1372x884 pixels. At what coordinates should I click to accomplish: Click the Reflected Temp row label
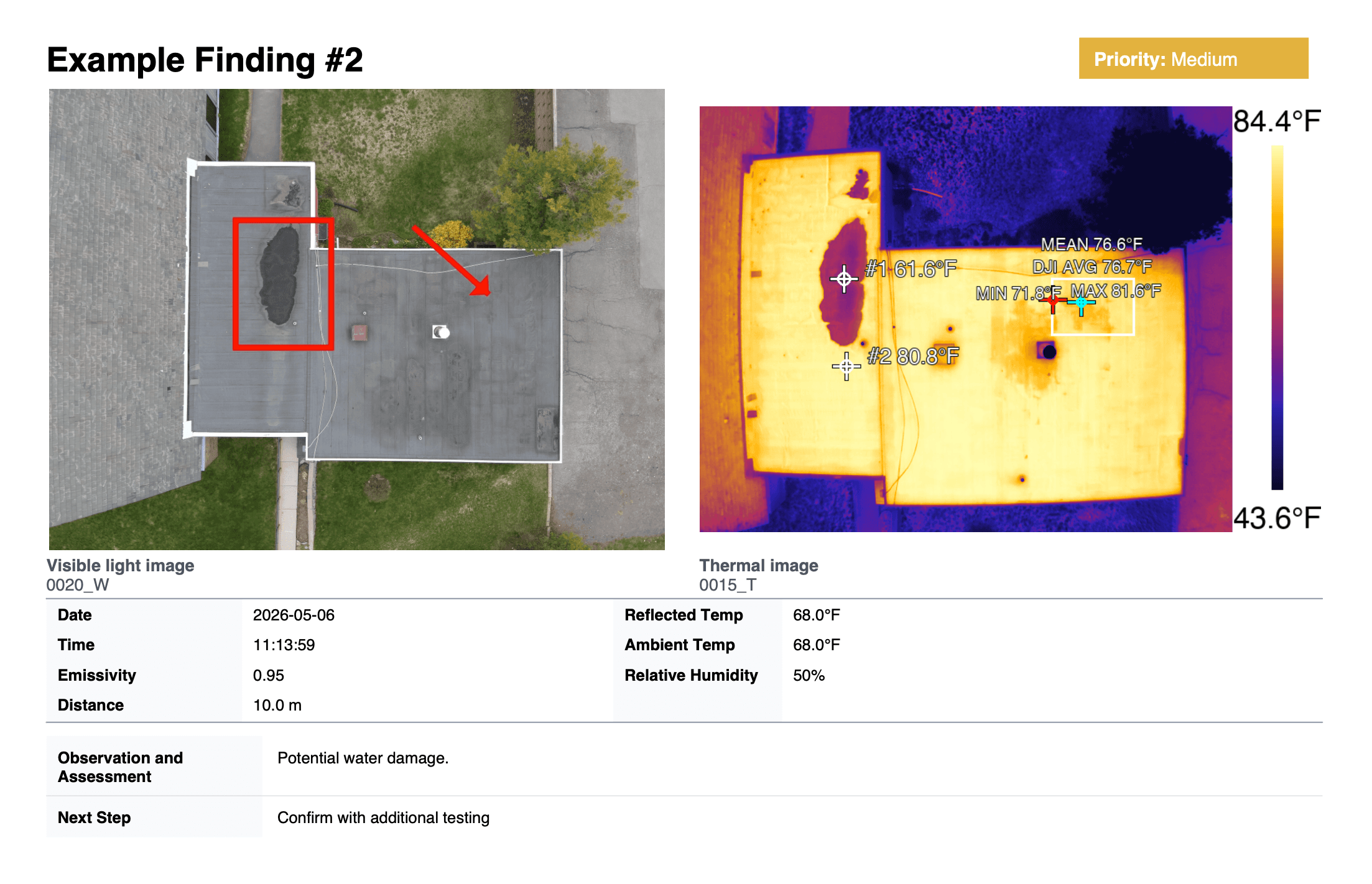684,615
